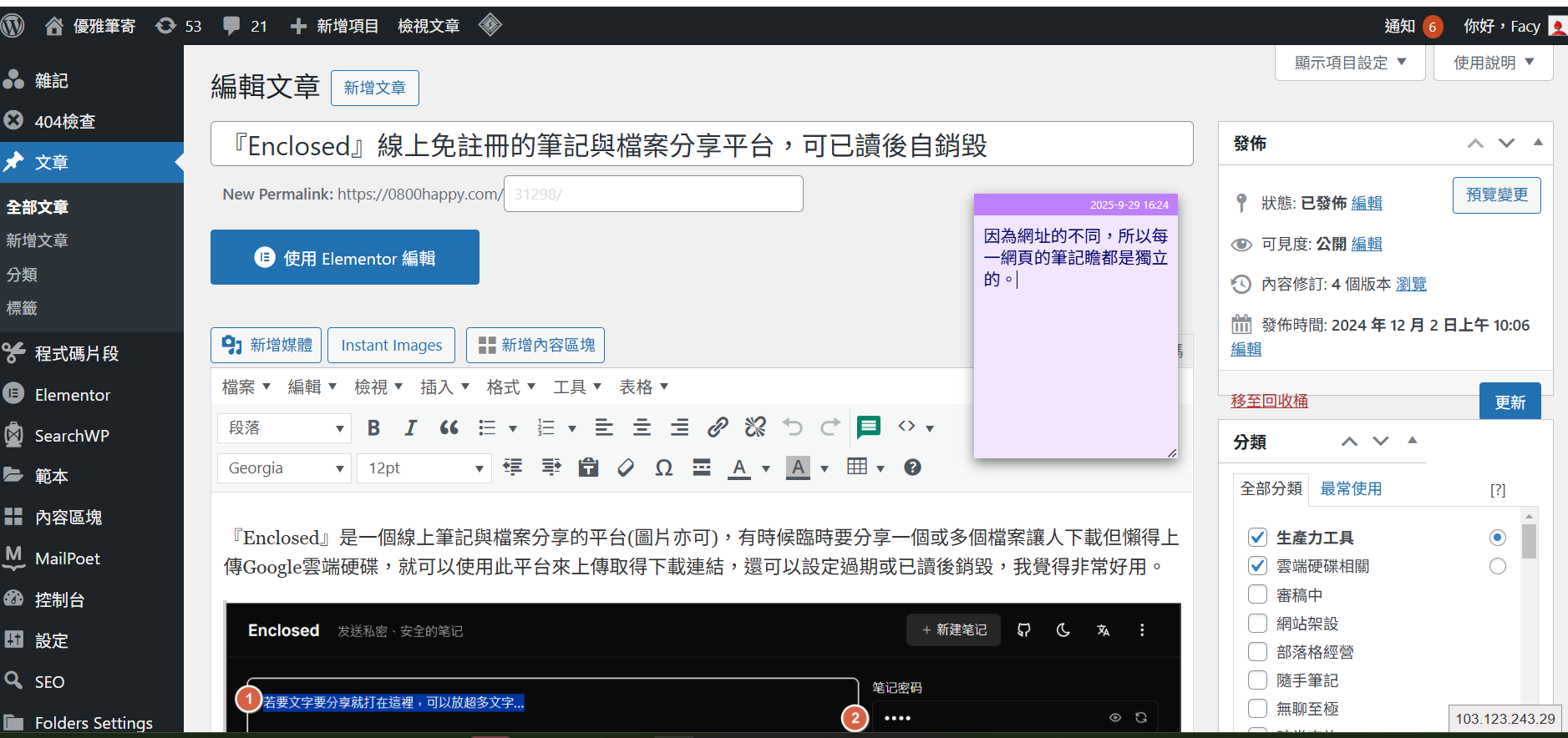The width and height of the screenshot is (1568, 738).
Task: Click the 預覽變更 button
Action: pos(1497,195)
